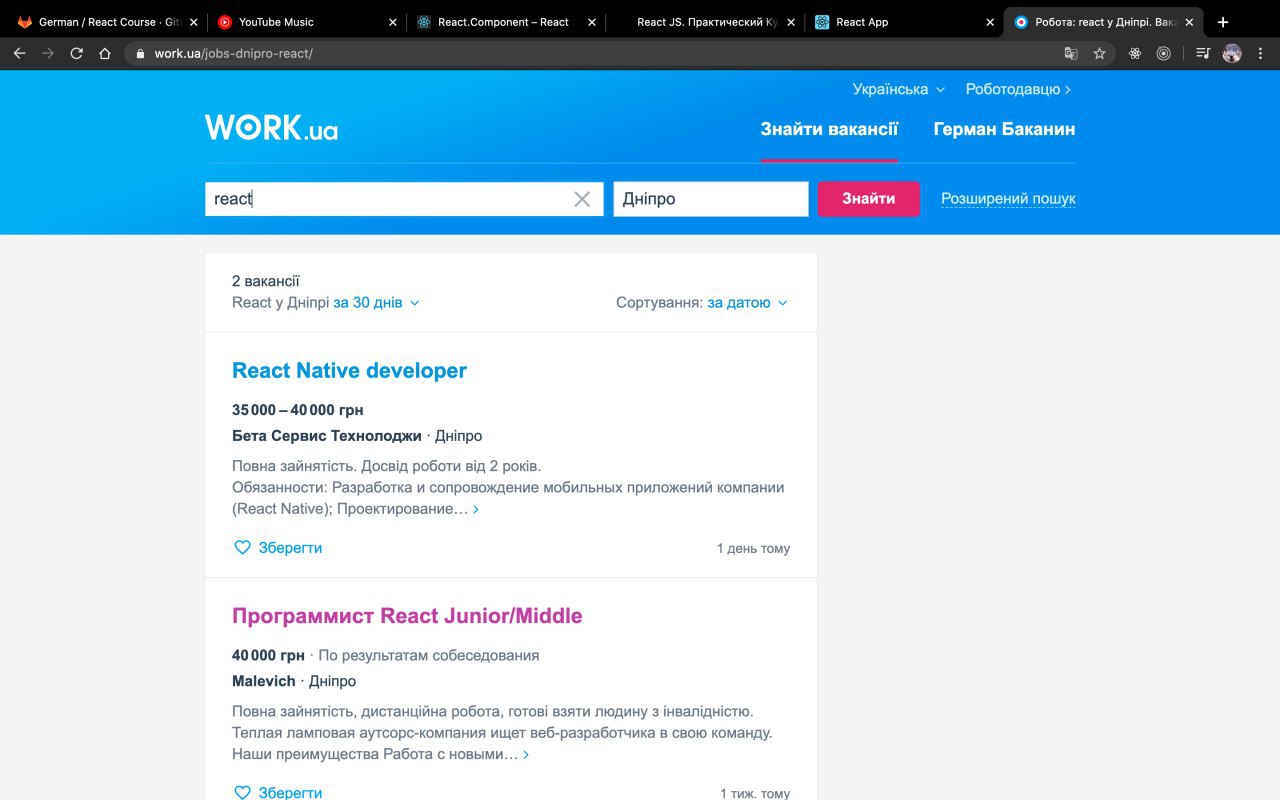This screenshot has width=1280, height=800.
Task: Switch to the React App tab
Action: (x=903, y=22)
